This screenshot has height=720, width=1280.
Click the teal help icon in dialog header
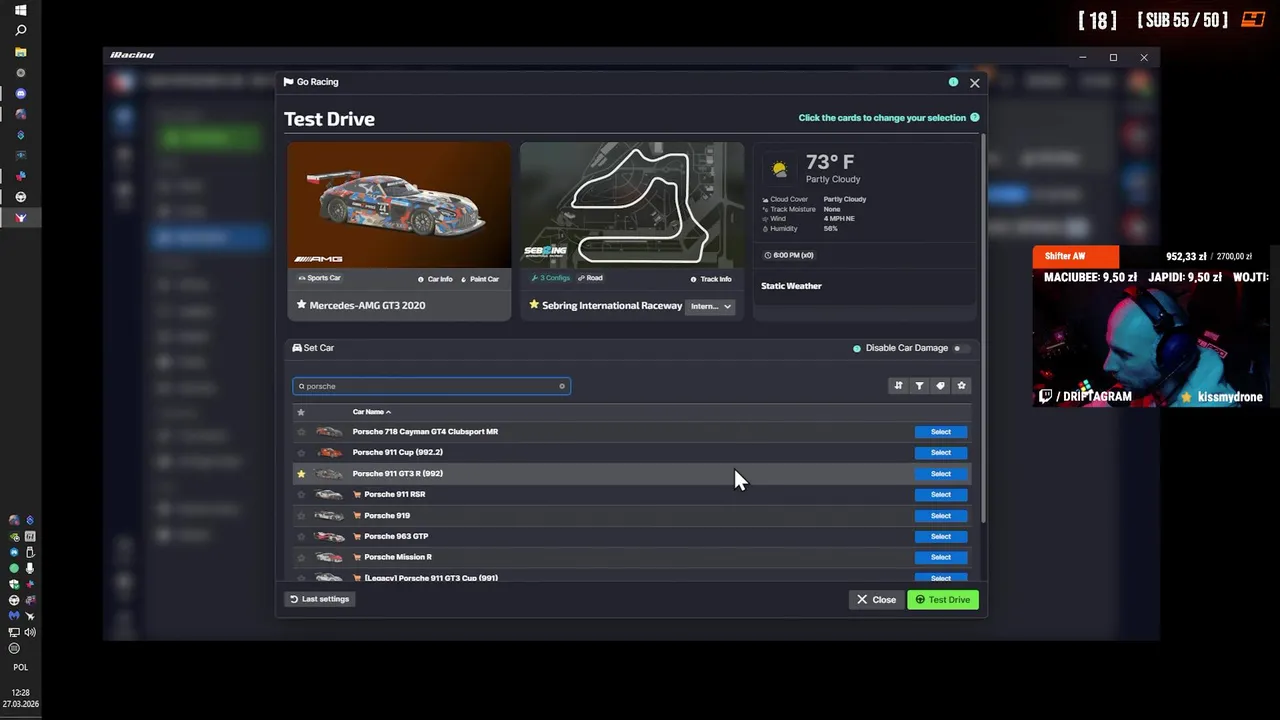tap(953, 82)
